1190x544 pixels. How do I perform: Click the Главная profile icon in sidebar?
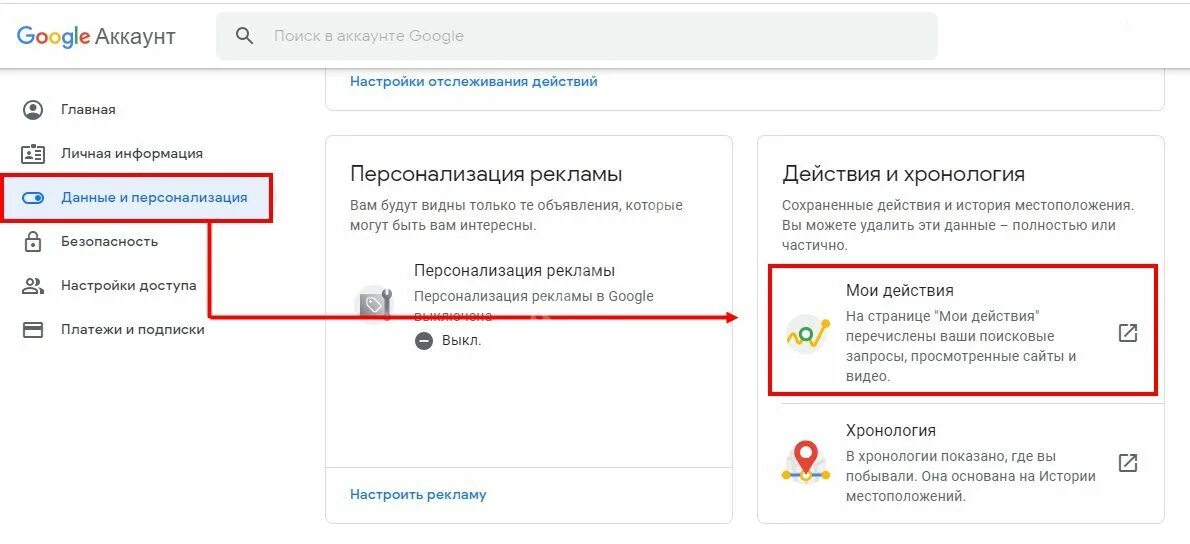click(x=33, y=110)
